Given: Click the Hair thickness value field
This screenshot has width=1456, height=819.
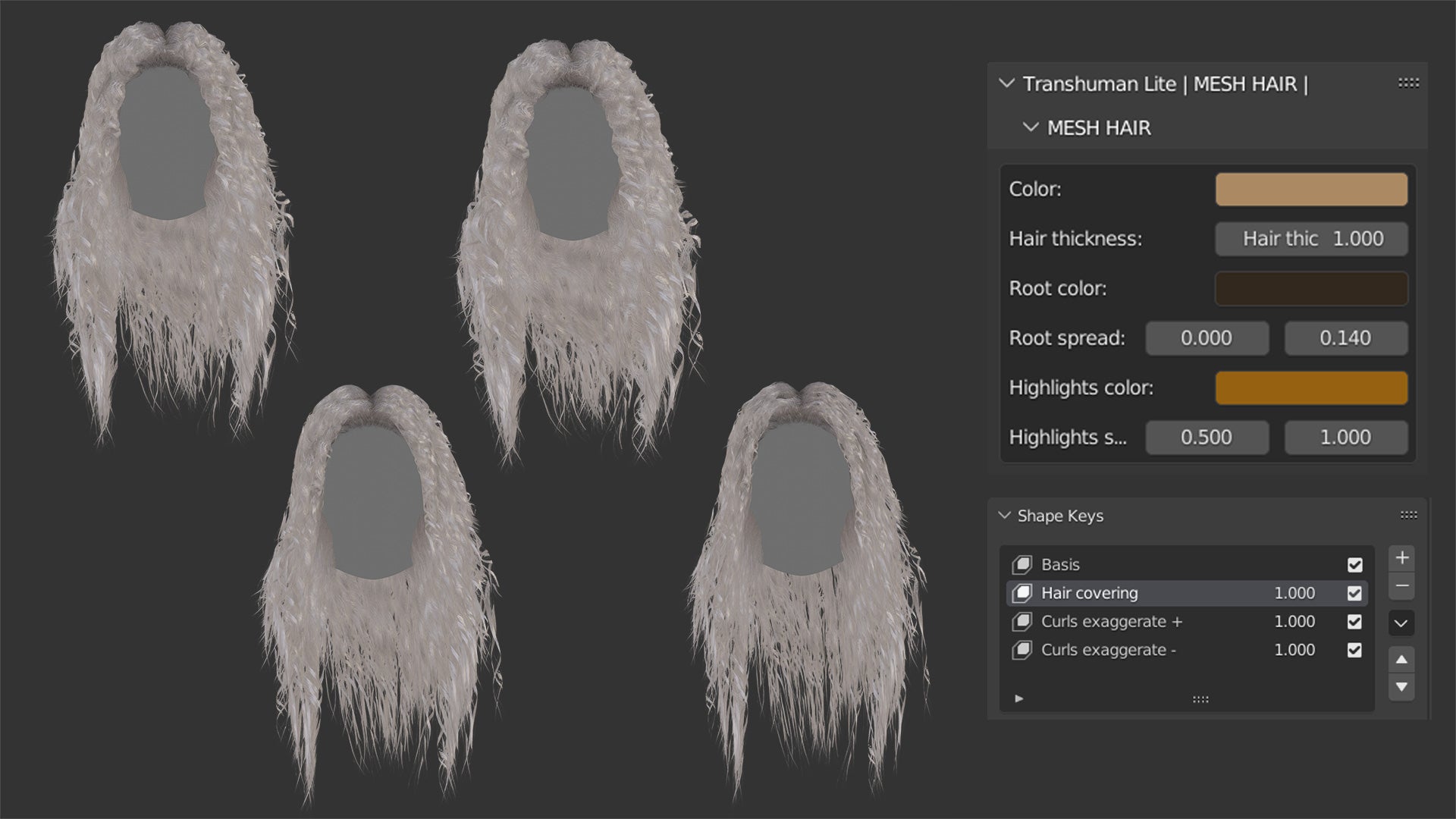Looking at the screenshot, I should coord(1311,239).
